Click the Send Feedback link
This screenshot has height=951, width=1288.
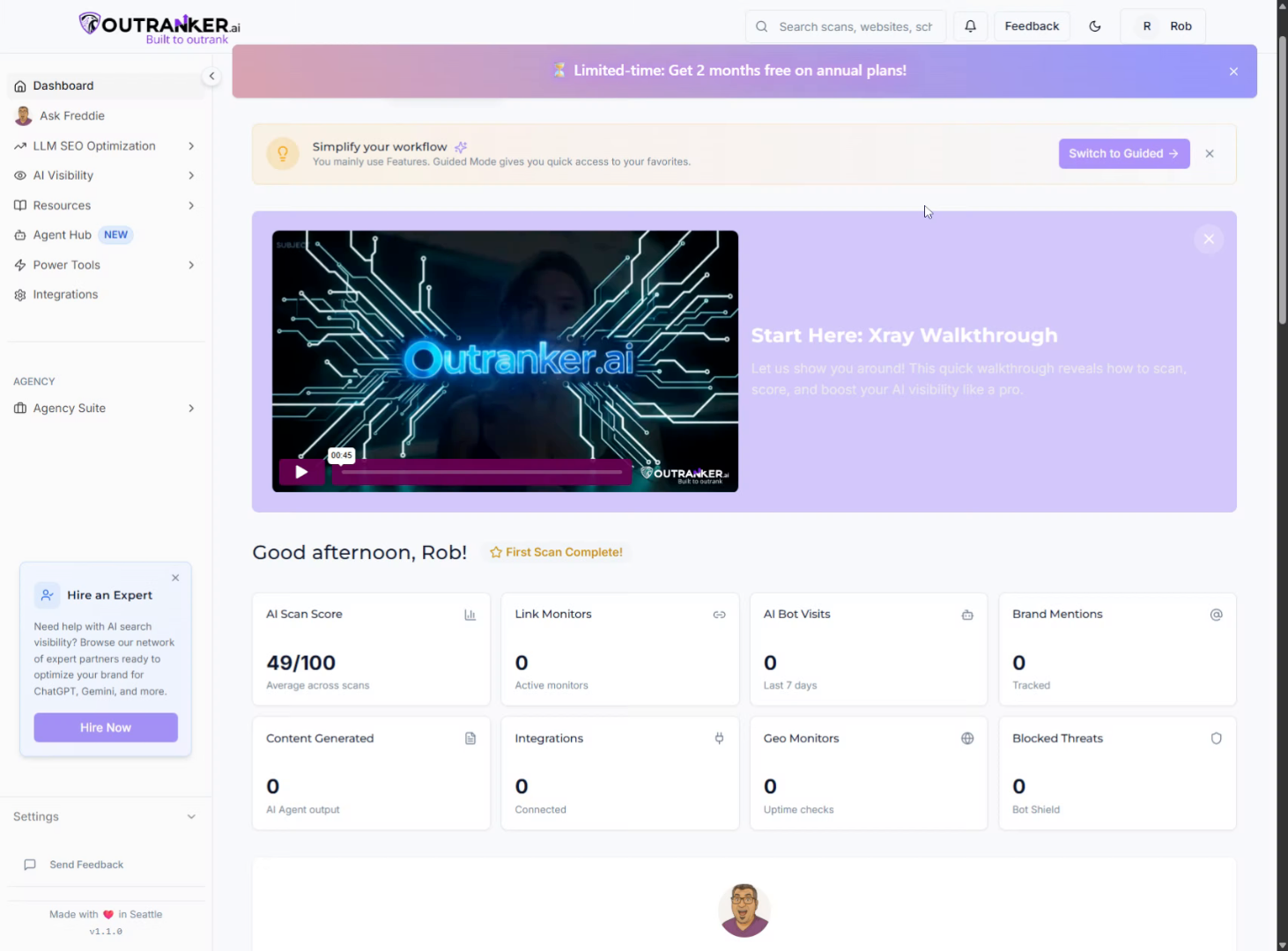pyautogui.click(x=86, y=865)
